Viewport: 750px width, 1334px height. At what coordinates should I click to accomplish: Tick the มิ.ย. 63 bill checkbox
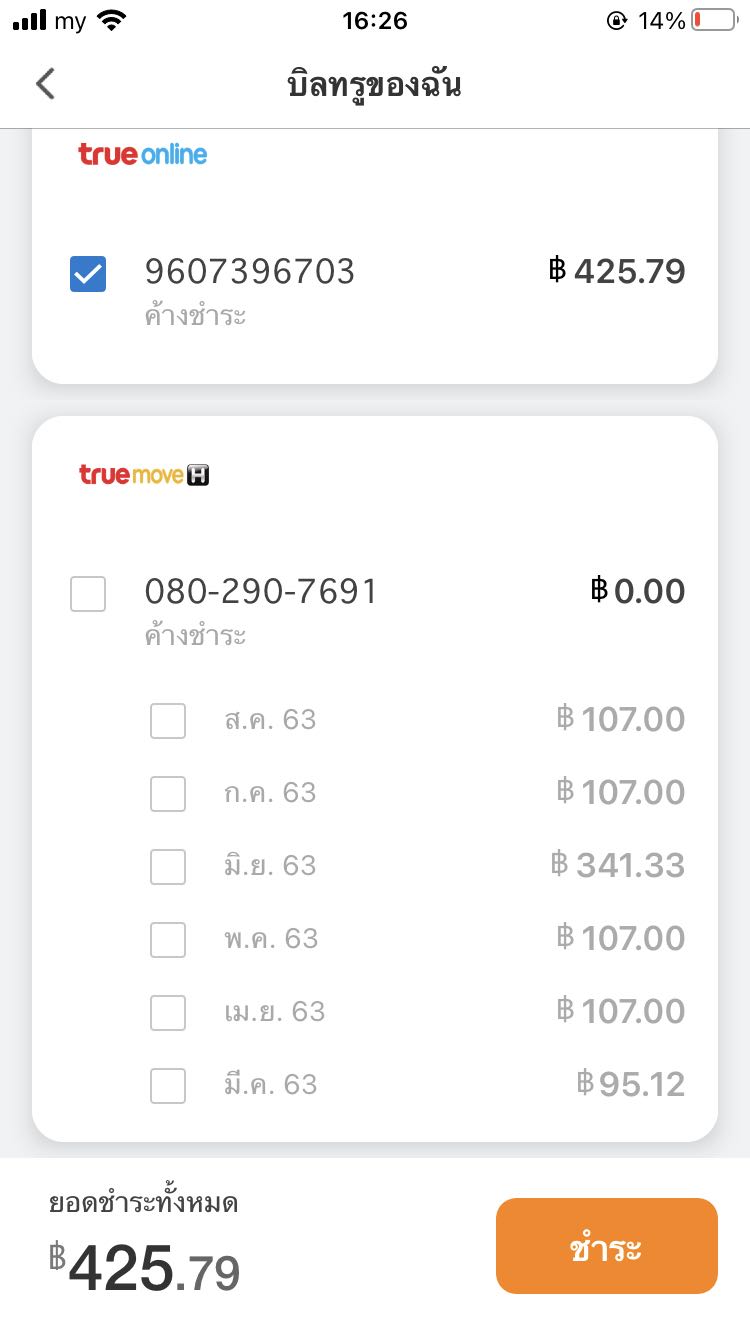168,866
